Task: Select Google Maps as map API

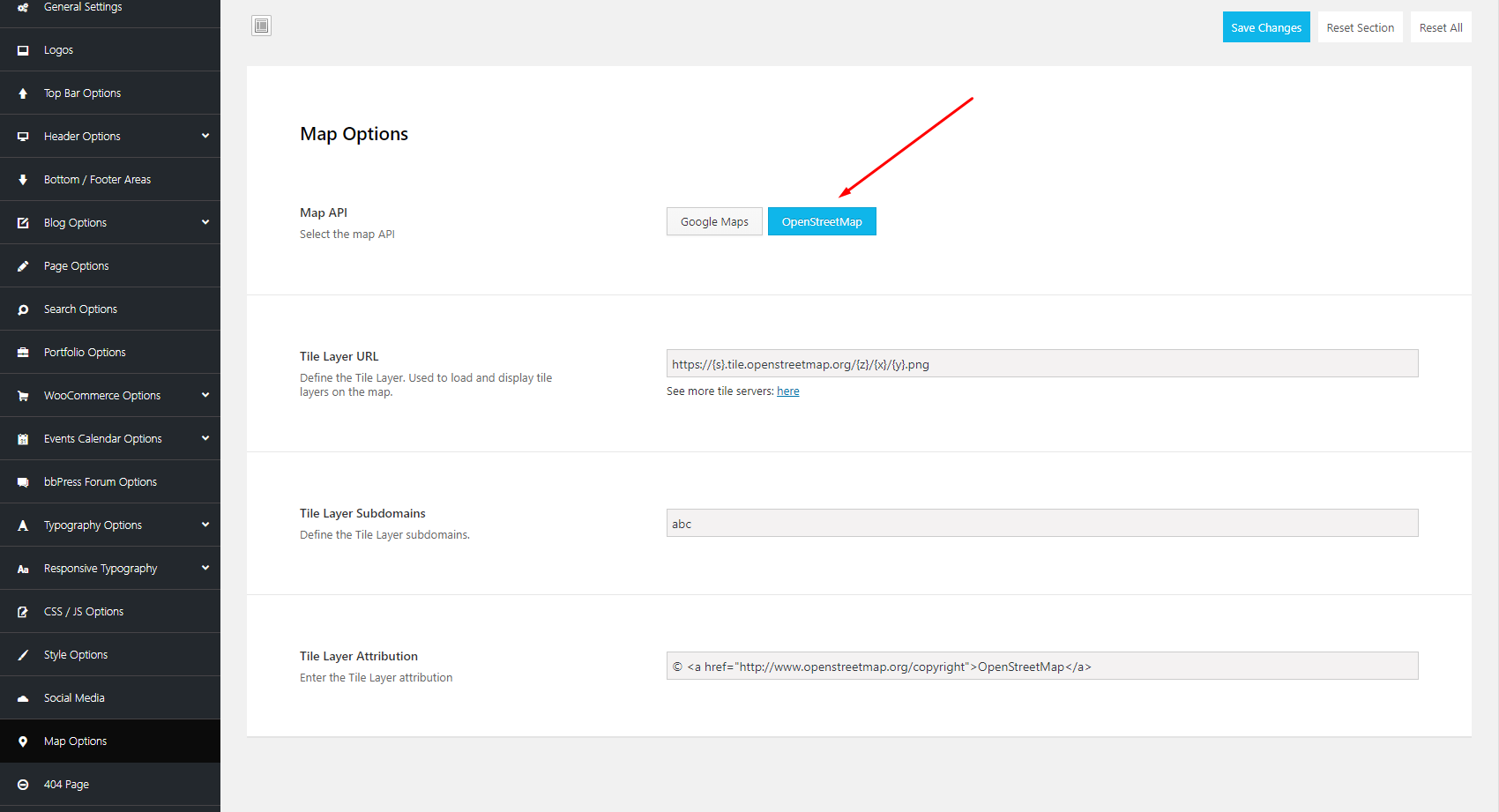Action: (714, 221)
